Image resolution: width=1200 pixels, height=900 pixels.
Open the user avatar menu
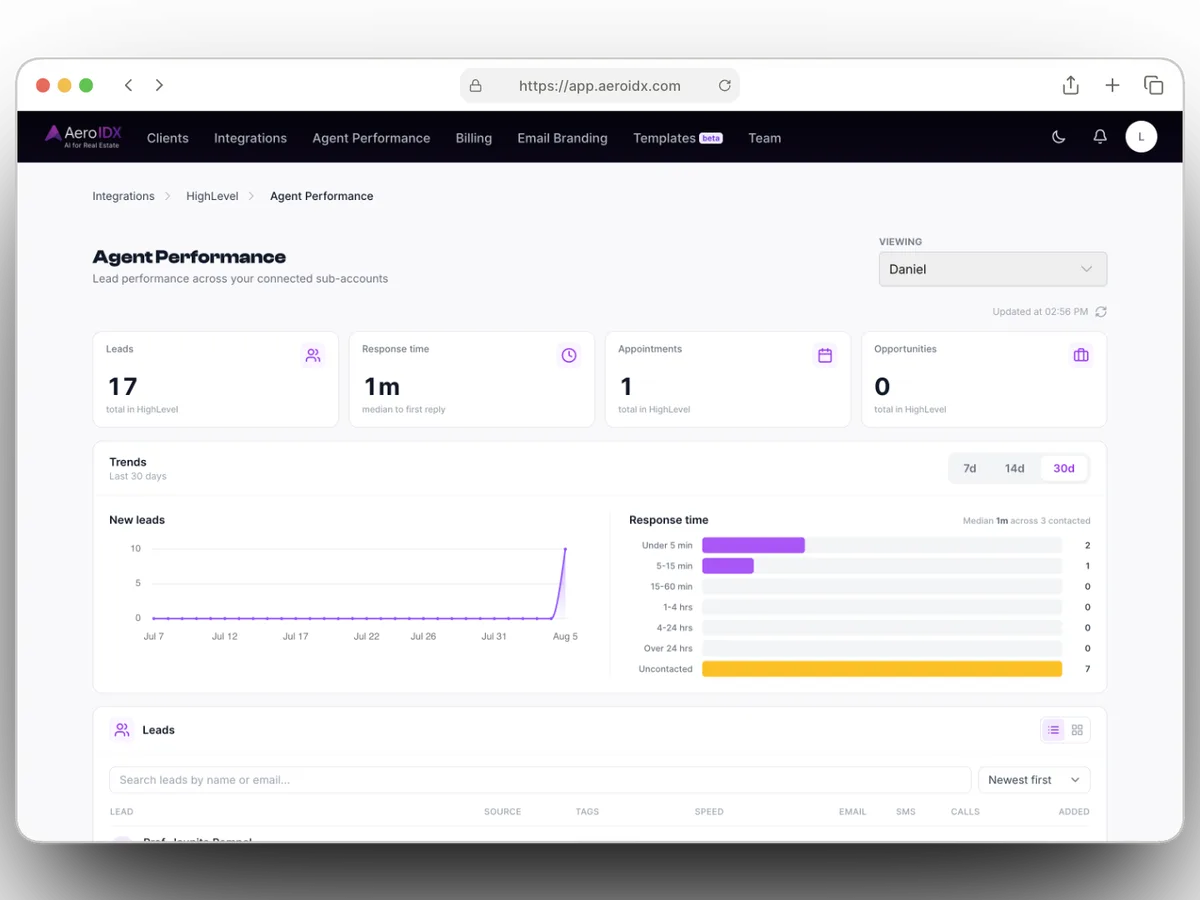pyautogui.click(x=1141, y=137)
